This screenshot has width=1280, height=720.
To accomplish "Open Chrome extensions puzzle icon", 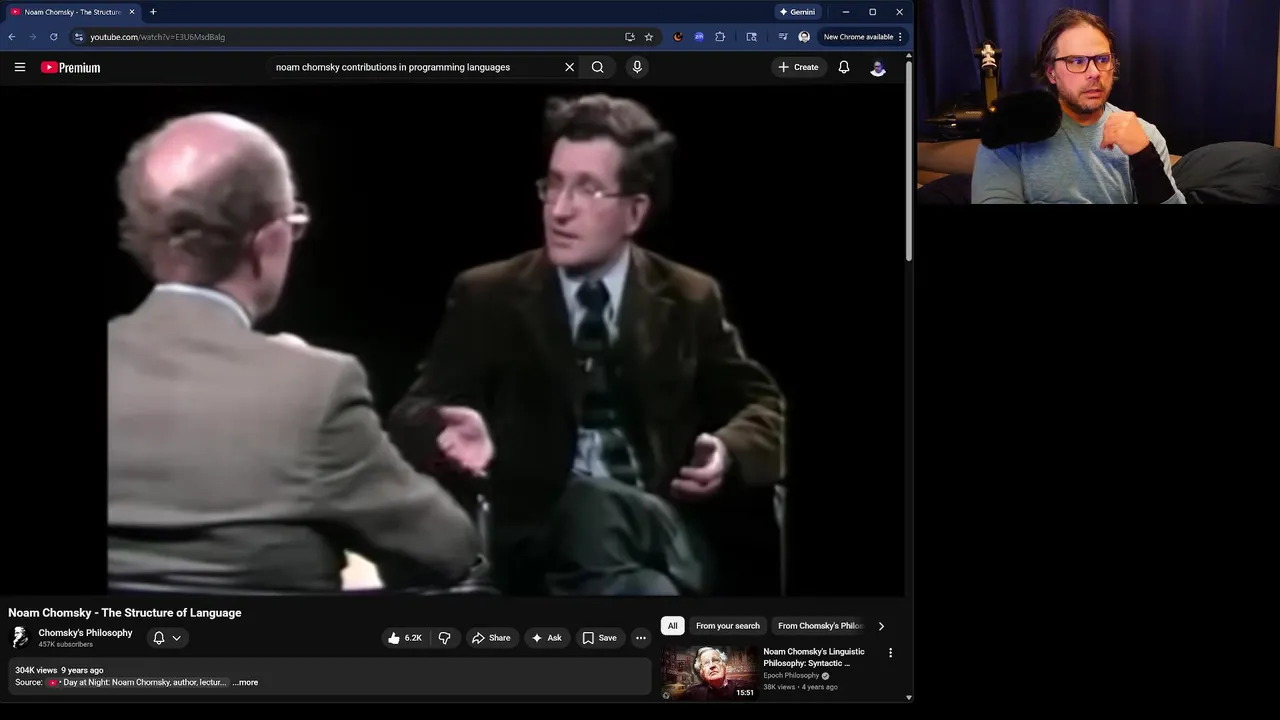I will pos(719,37).
